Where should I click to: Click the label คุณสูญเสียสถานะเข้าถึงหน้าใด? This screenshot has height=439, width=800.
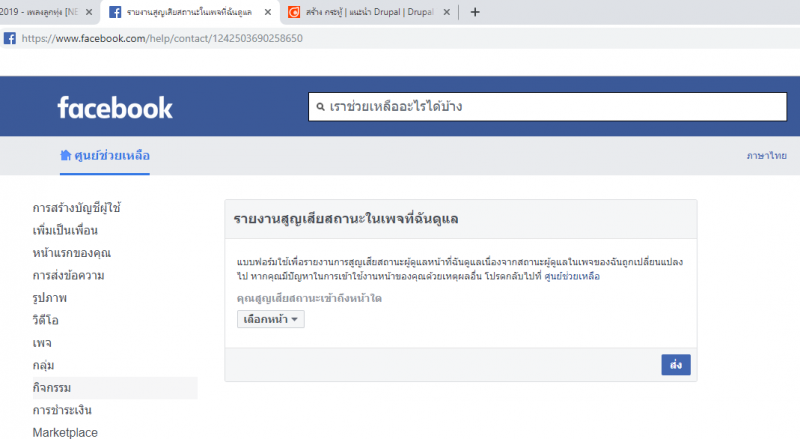tap(309, 298)
